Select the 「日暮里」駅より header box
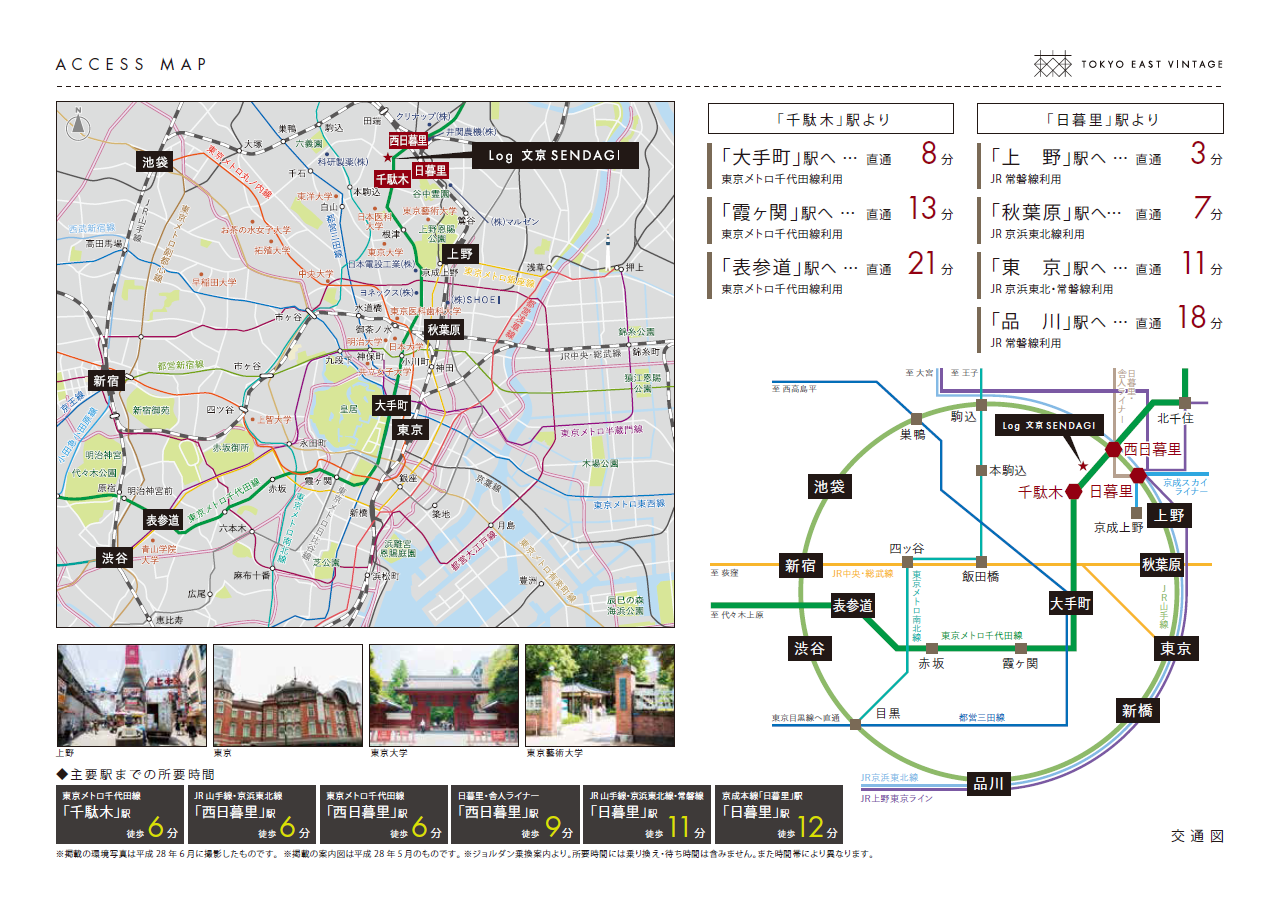This screenshot has width=1284, height=900. pyautogui.click(x=1099, y=119)
